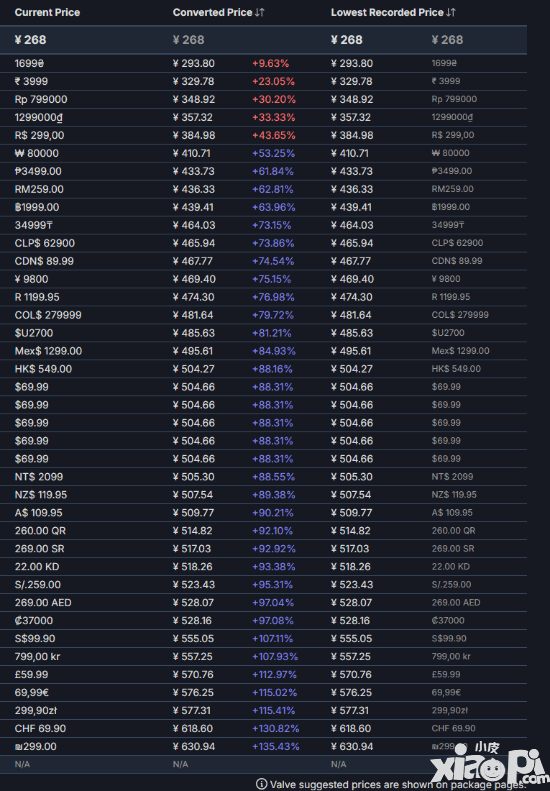Select the £59.99 price row
The height and width of the screenshot is (791, 550).
point(263,674)
